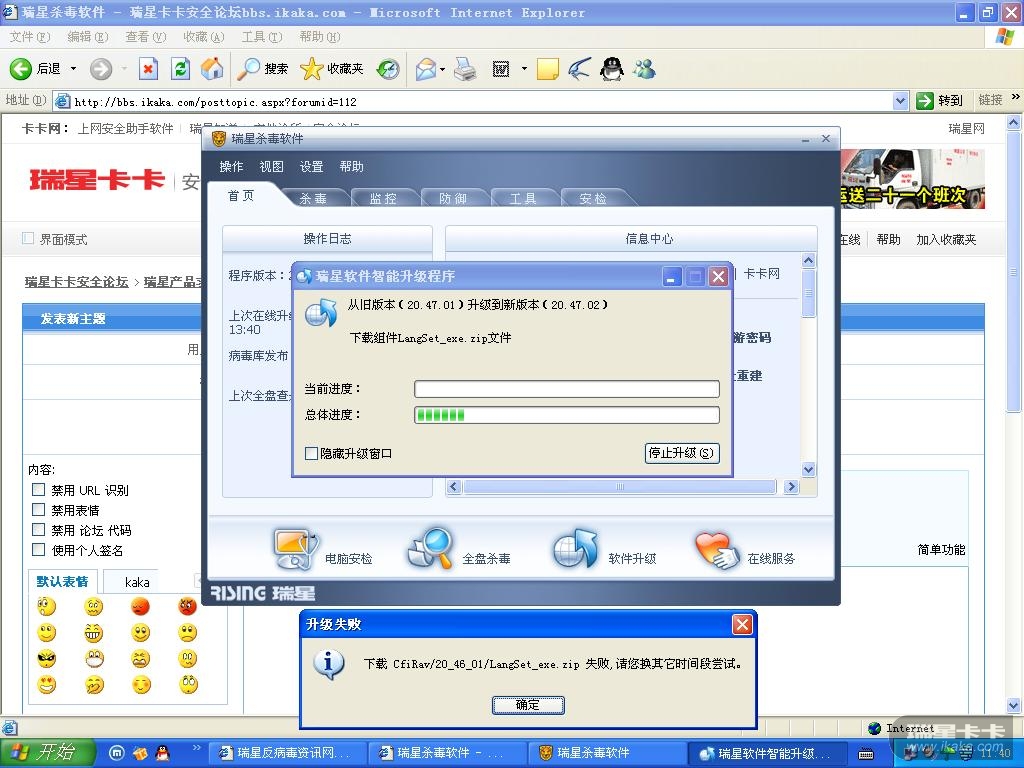Open 在线服务 online service icon
Viewport: 1024px width, 768px height.
point(716,551)
